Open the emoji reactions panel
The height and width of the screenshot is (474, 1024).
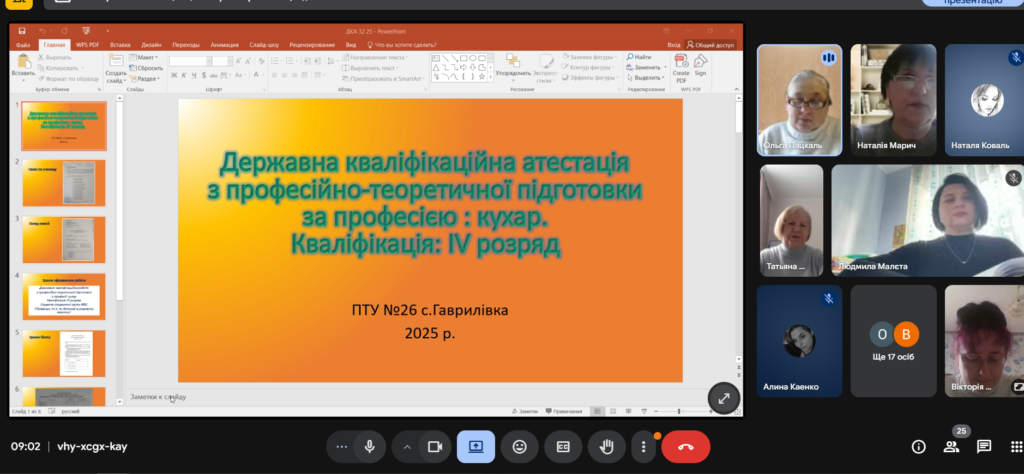[519, 446]
